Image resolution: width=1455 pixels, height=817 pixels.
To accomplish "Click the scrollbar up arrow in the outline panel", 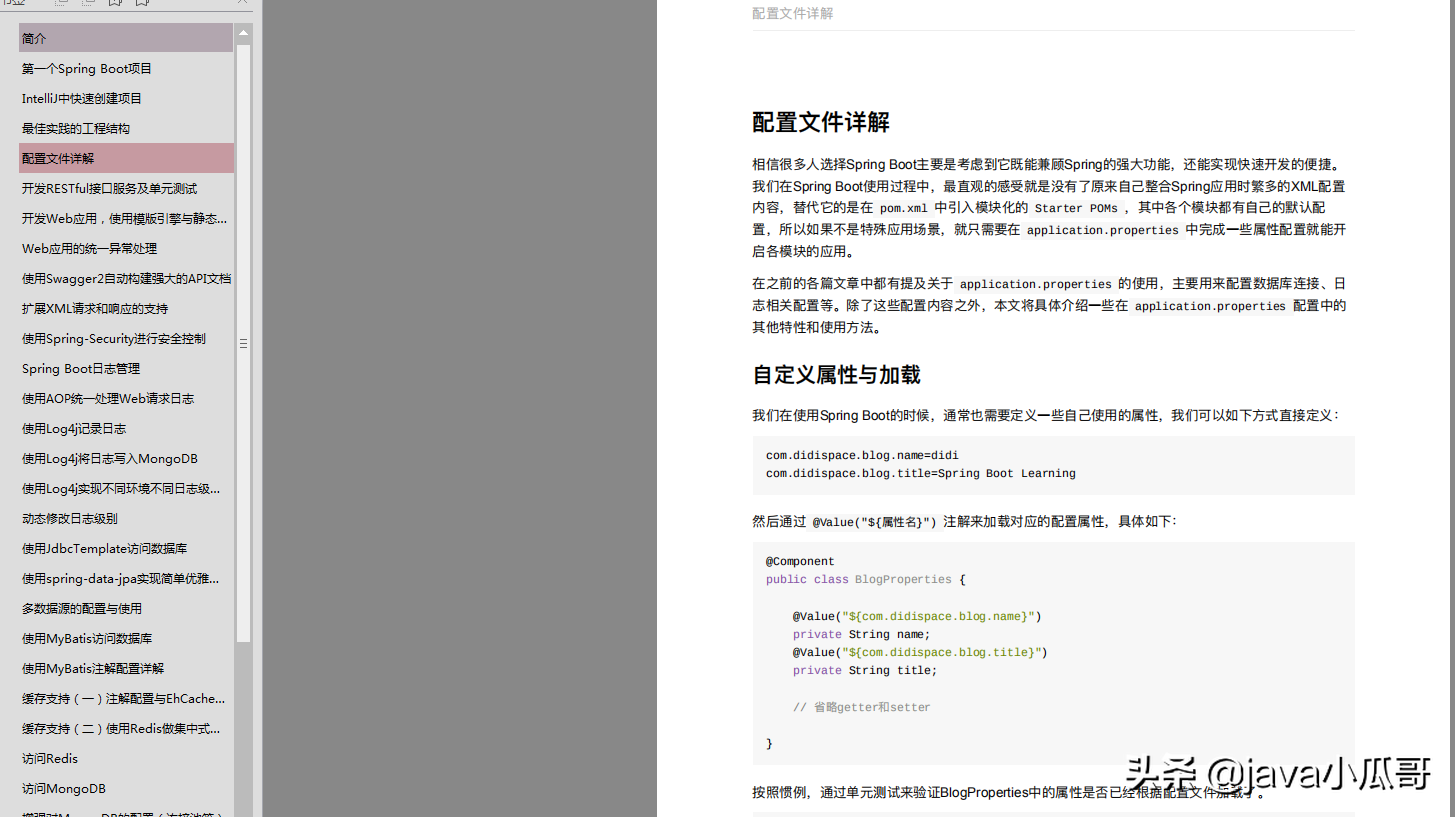I will coord(242,33).
